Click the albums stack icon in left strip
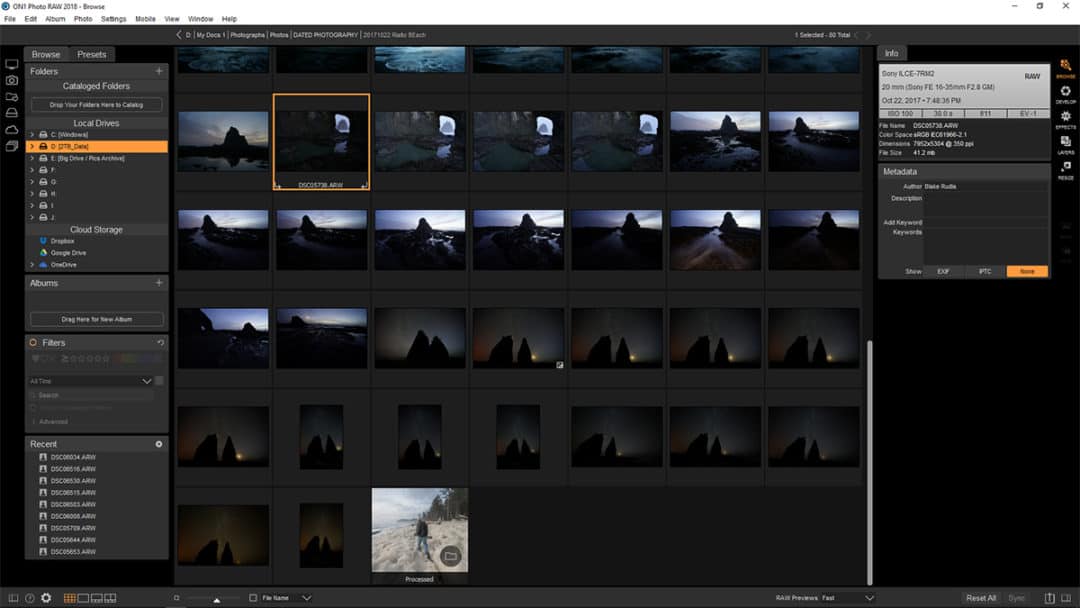The width and height of the screenshot is (1080, 608). click(12, 146)
